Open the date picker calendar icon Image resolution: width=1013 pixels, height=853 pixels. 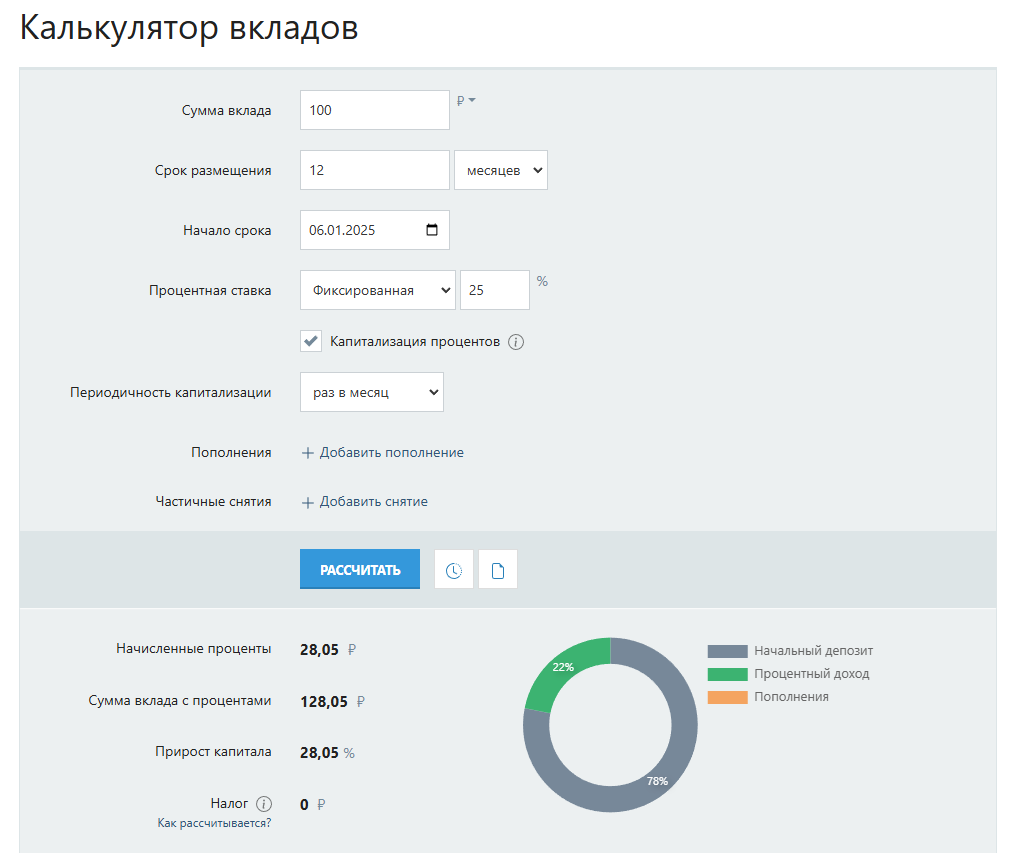pyautogui.click(x=432, y=229)
